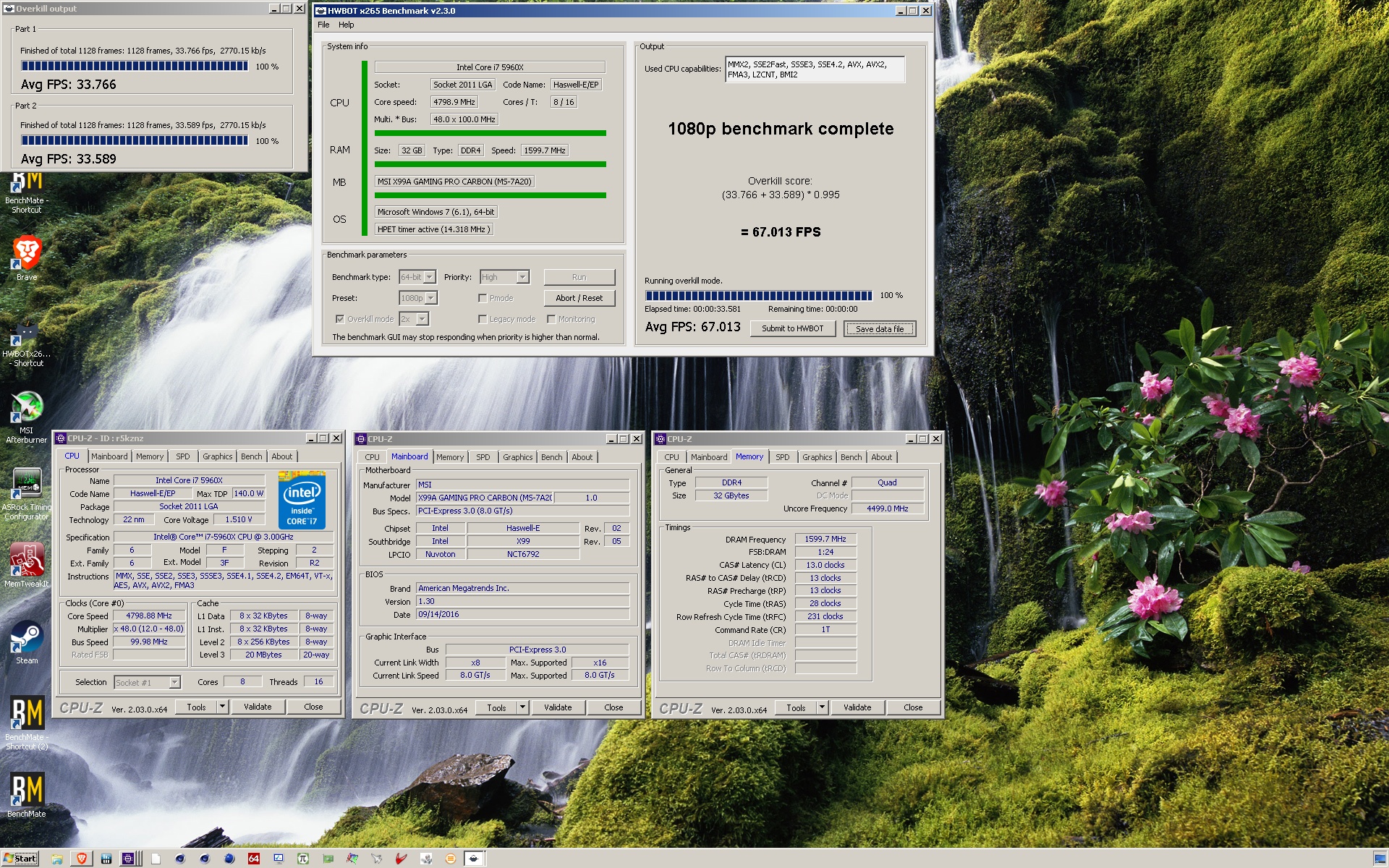
Task: Expand Tools arrow in CPU-Z Memory window
Action: click(x=822, y=707)
